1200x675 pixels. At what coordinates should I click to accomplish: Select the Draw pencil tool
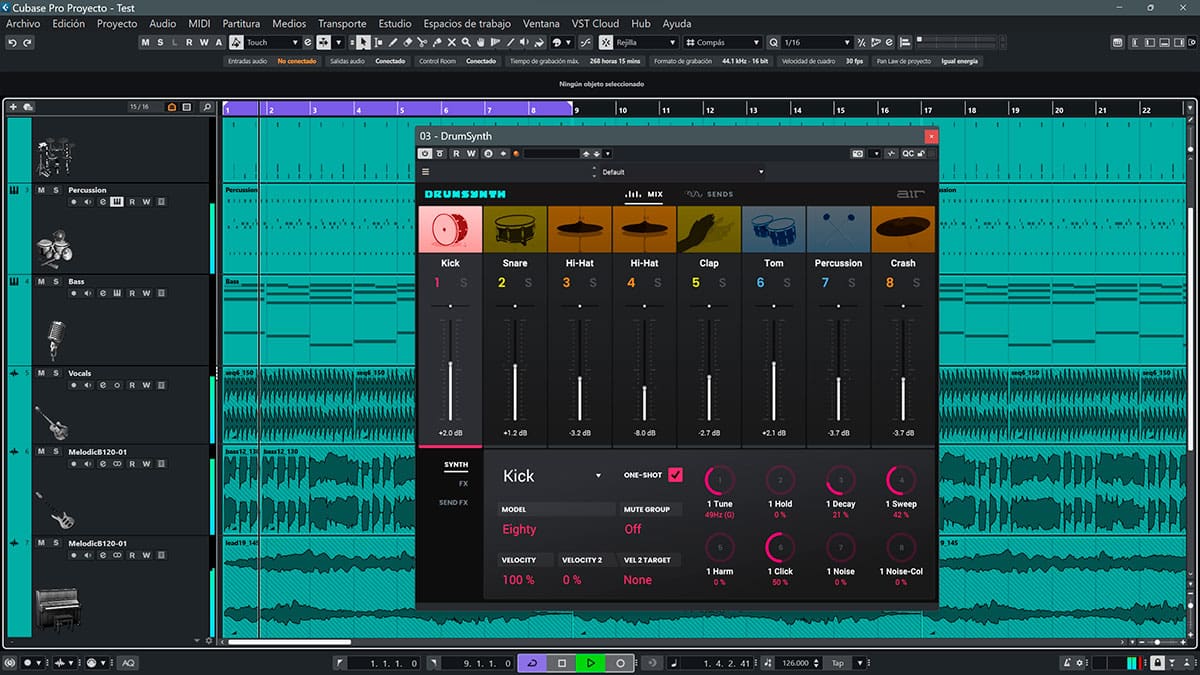point(393,43)
